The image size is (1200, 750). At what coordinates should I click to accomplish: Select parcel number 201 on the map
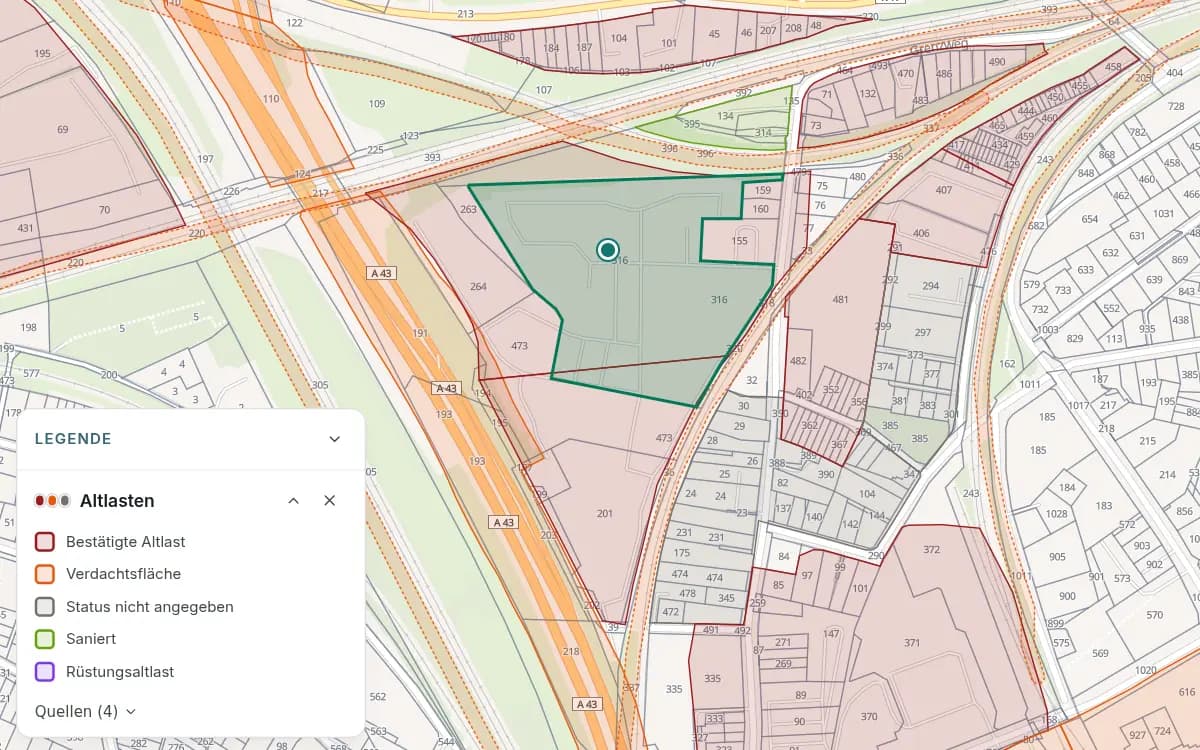click(x=605, y=513)
